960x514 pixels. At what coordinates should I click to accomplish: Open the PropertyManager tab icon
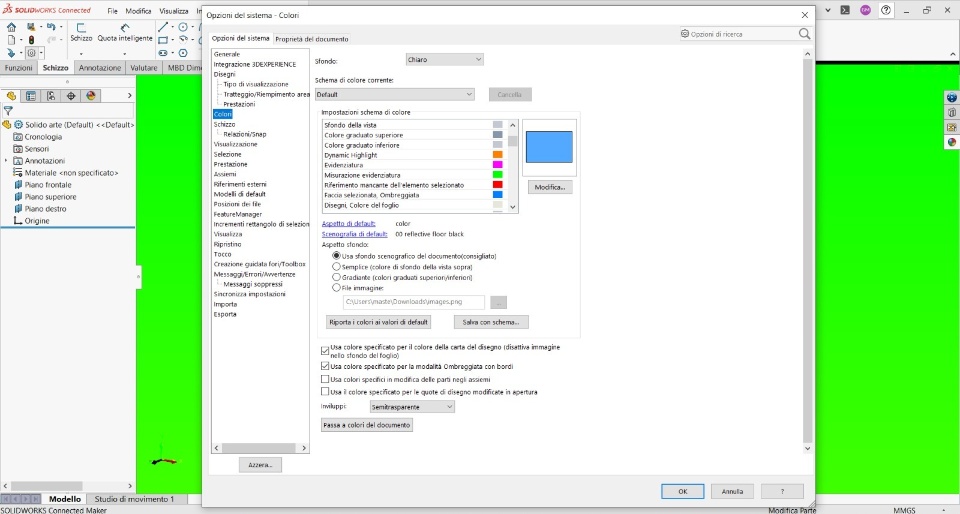click(31, 95)
